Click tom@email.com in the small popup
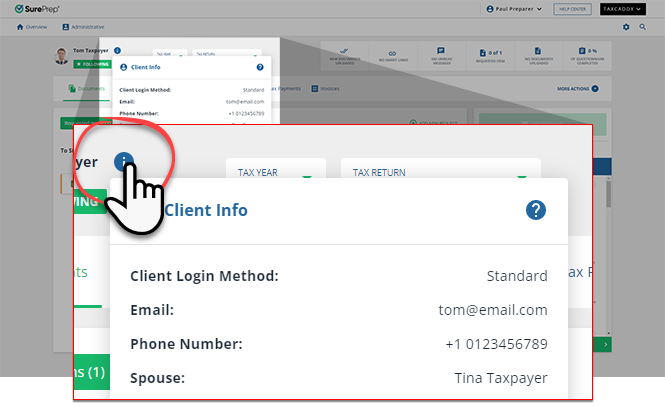 tap(245, 102)
